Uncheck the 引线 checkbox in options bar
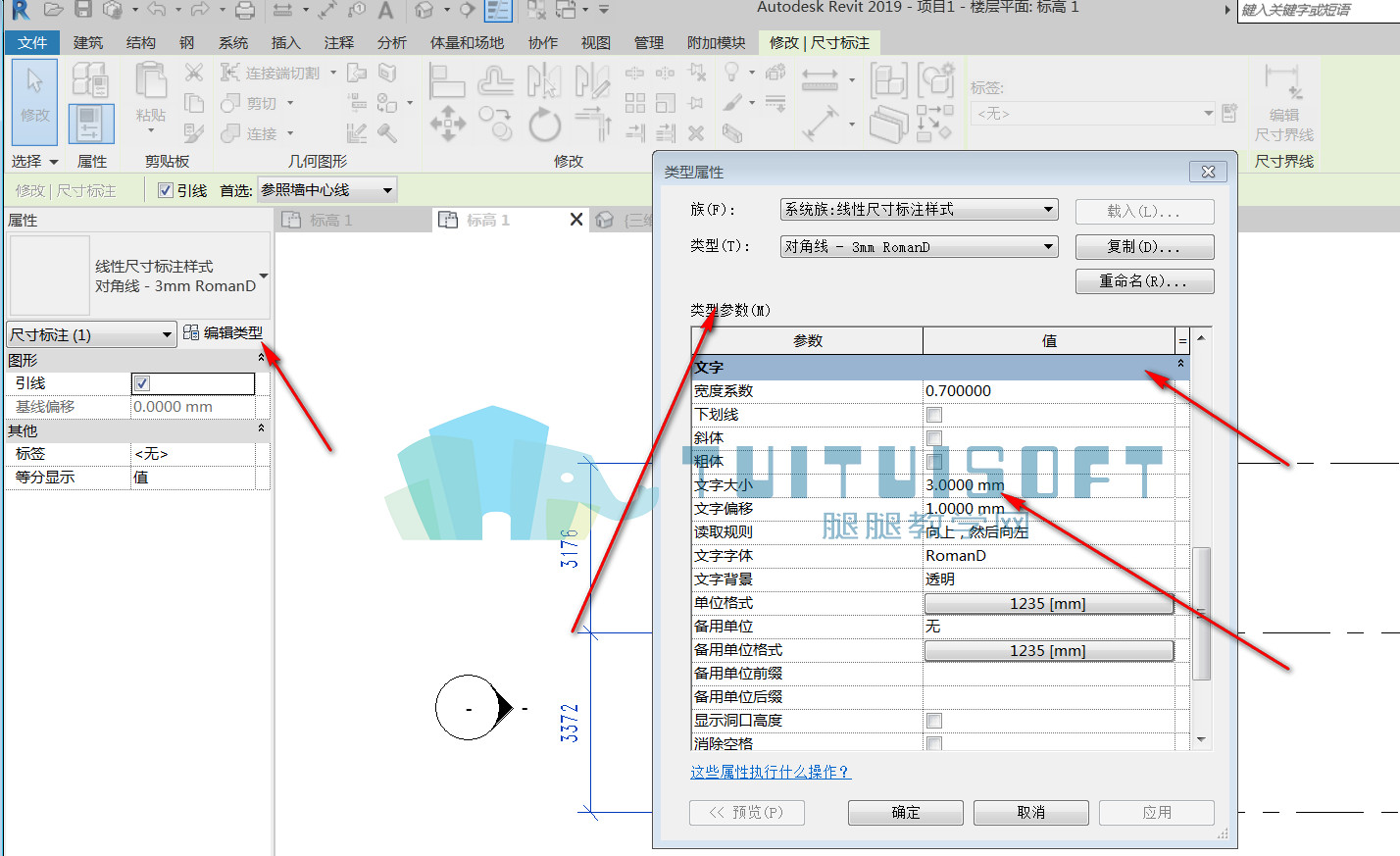This screenshot has width=1400, height=856. click(166, 190)
